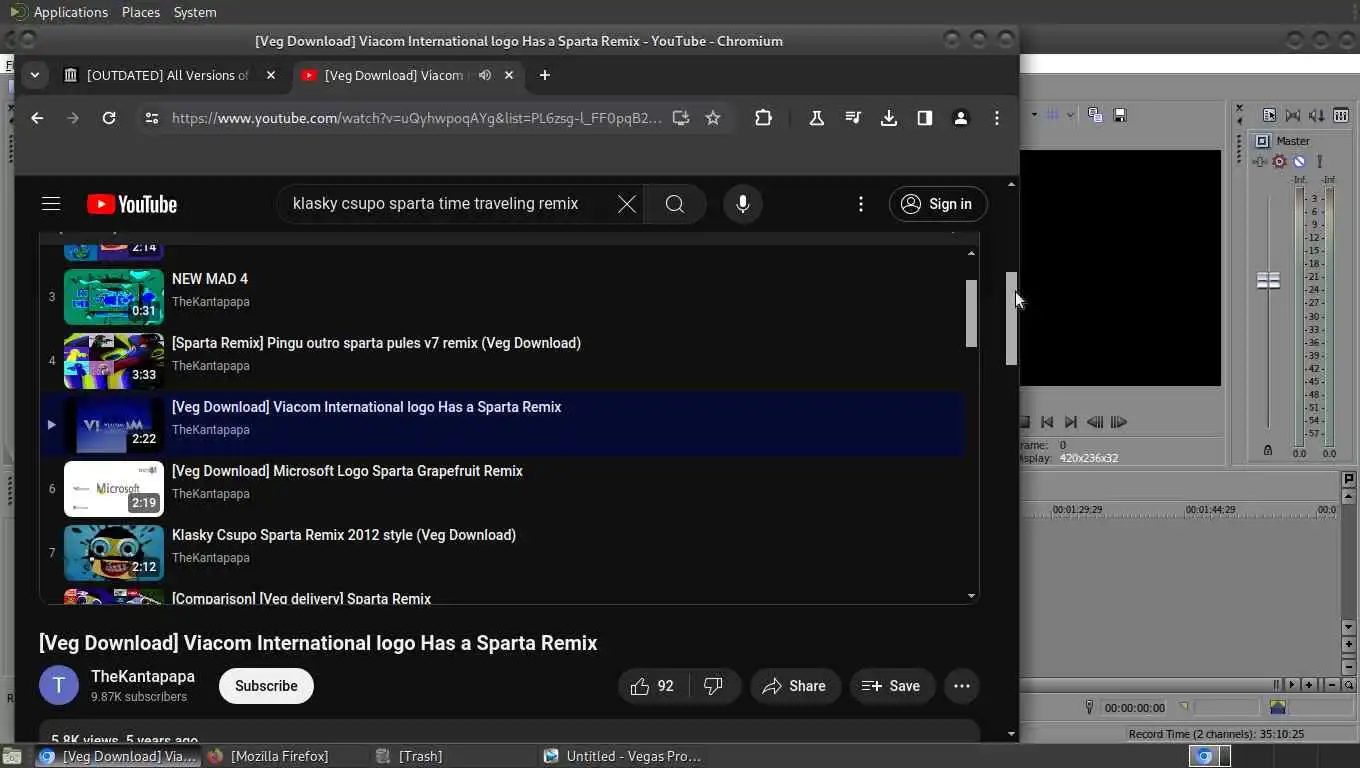Open TheKantapapa channel name link under video
Image resolution: width=1360 pixels, height=768 pixels.
coord(143,677)
